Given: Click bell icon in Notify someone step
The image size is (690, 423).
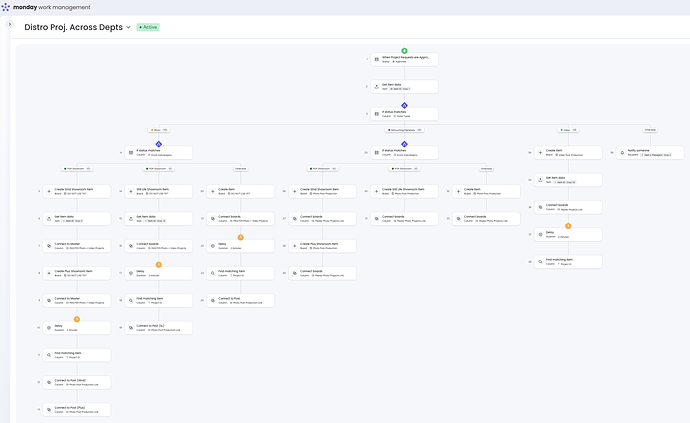Looking at the screenshot, I should pyautogui.click(x=622, y=153).
